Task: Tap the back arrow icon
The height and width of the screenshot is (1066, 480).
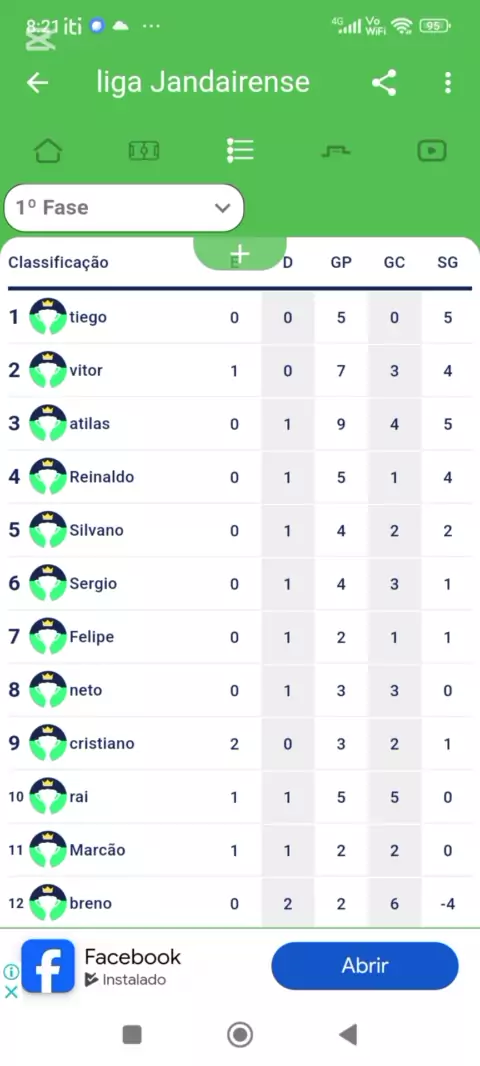Action: [37, 83]
